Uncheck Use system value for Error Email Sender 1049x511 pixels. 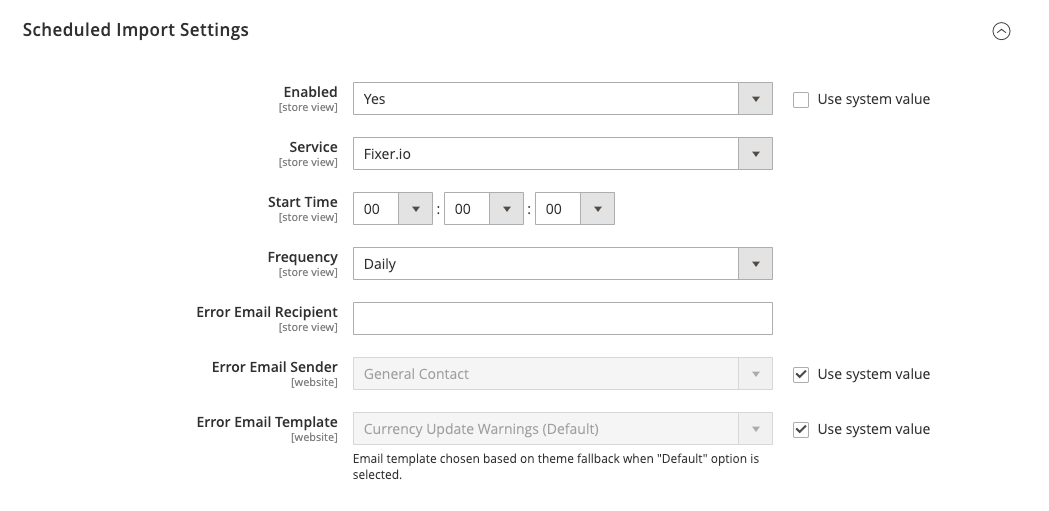[801, 375]
